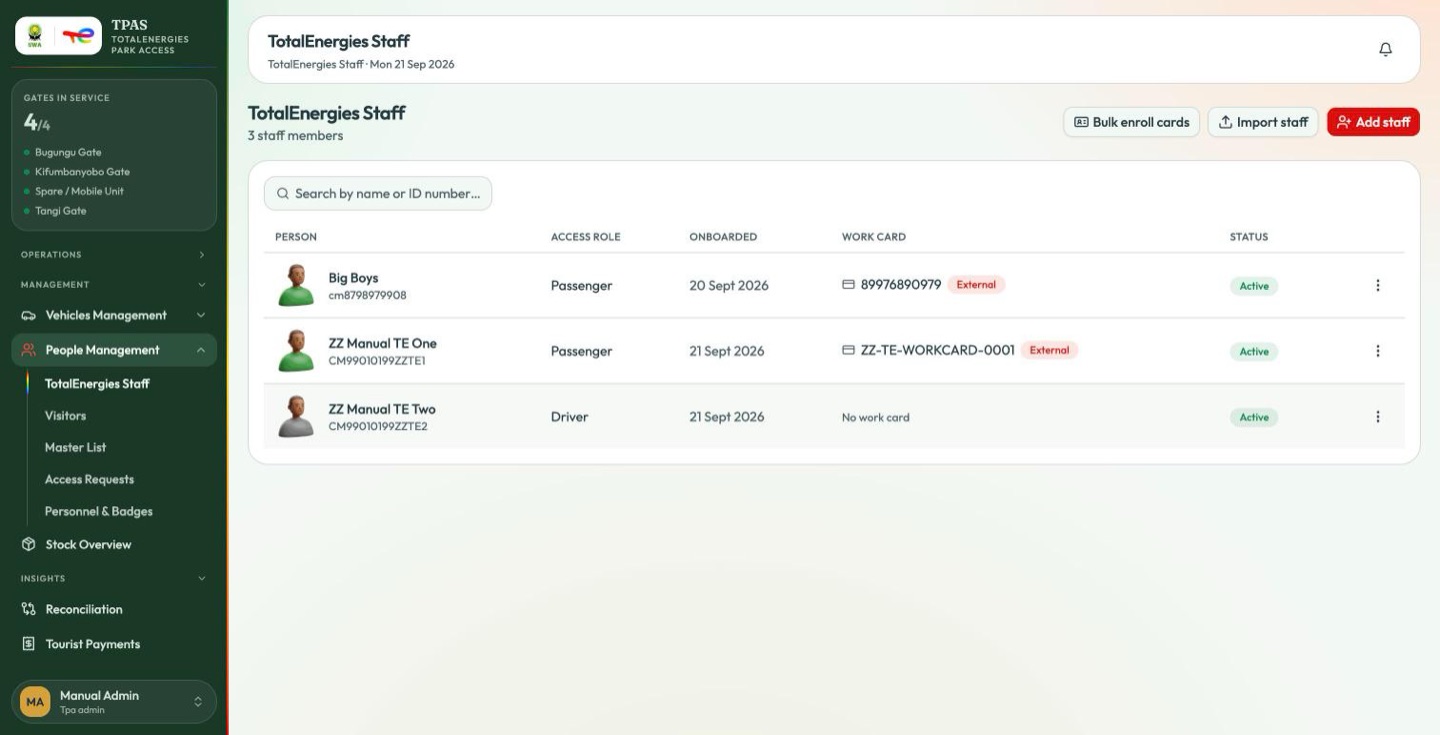The height and width of the screenshot is (735, 1440).
Task: Click Active status badge for Big Boys
Action: 1254,286
